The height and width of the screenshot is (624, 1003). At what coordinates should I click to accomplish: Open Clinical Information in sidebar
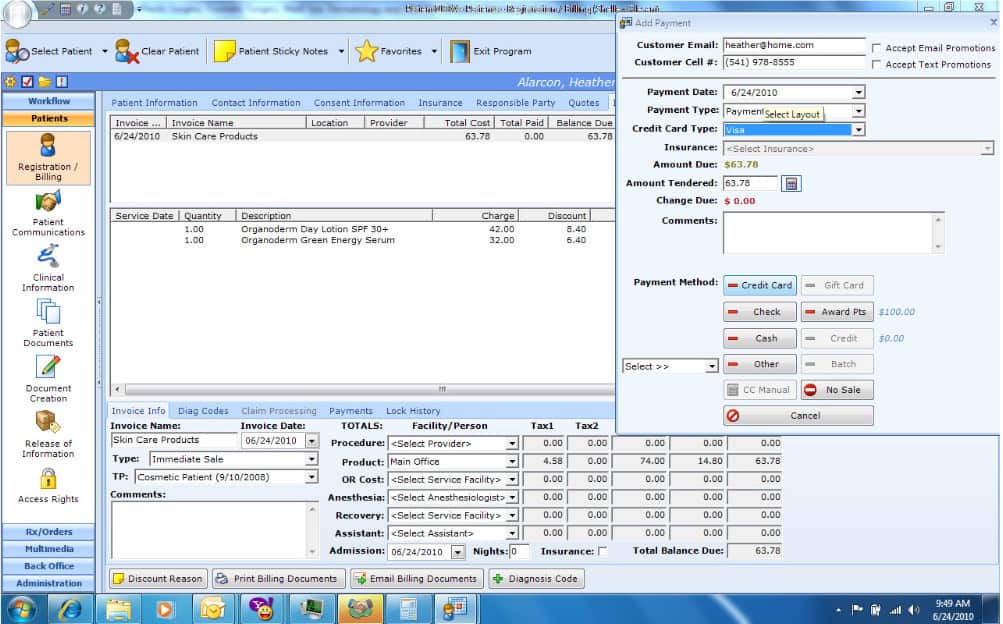(x=48, y=257)
